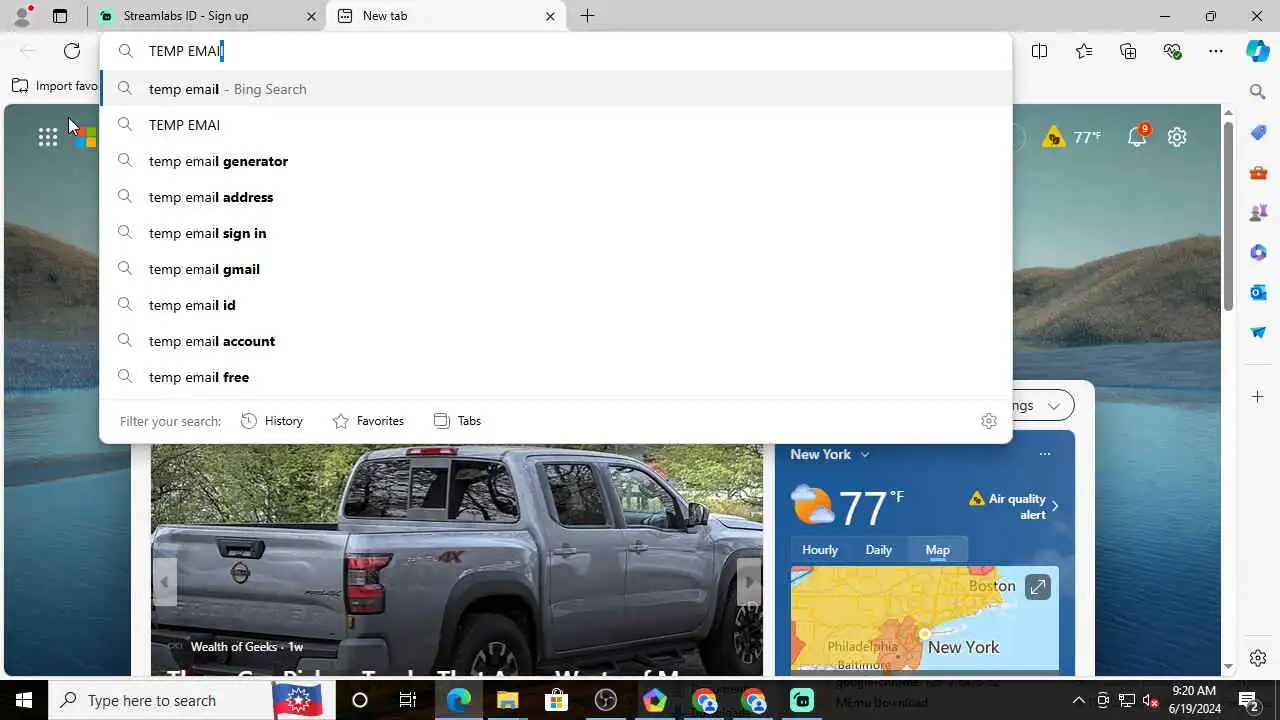Image resolution: width=1280 pixels, height=720 pixels.
Task: Open the Favorites star icon
Action: point(1084,51)
